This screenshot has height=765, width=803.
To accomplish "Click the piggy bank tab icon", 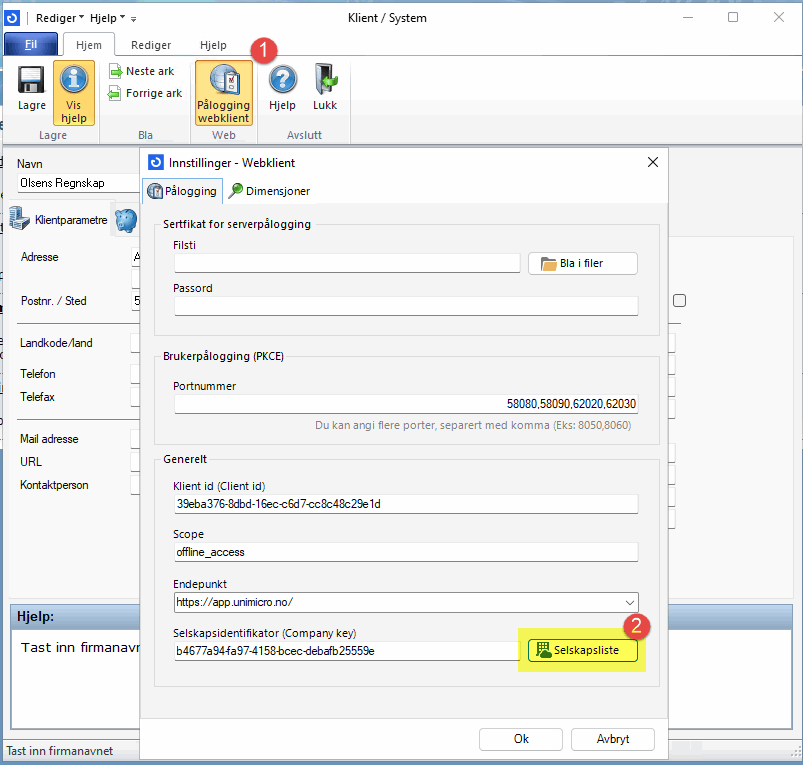I will click(126, 220).
